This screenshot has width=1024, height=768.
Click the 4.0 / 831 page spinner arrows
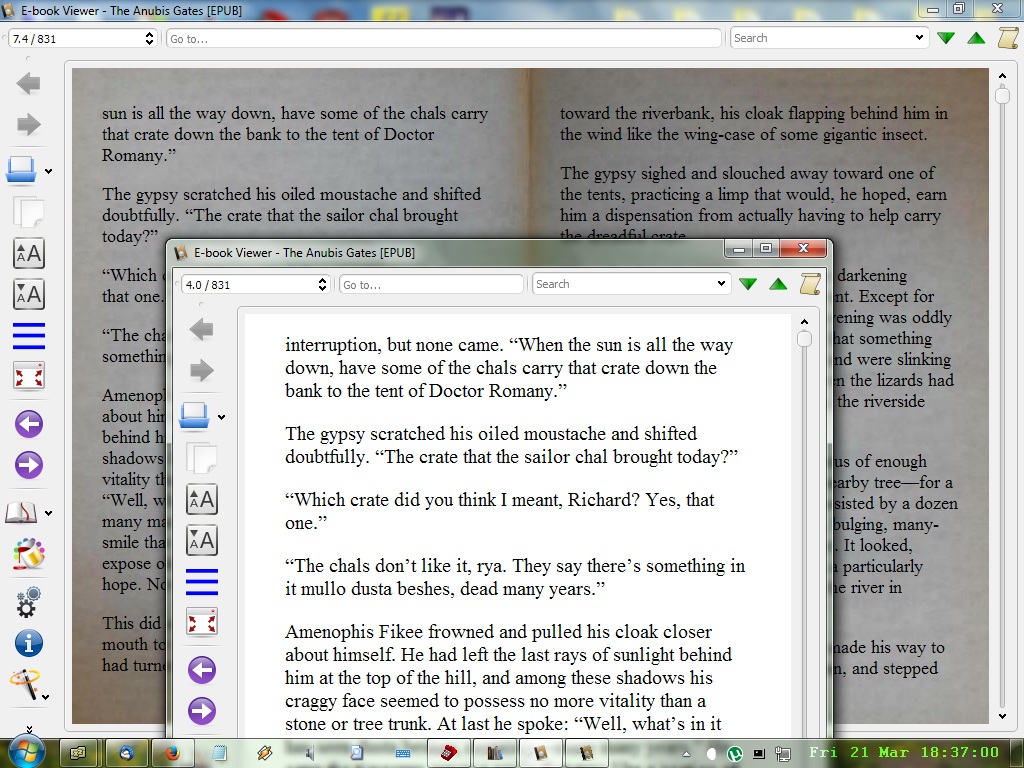point(323,285)
